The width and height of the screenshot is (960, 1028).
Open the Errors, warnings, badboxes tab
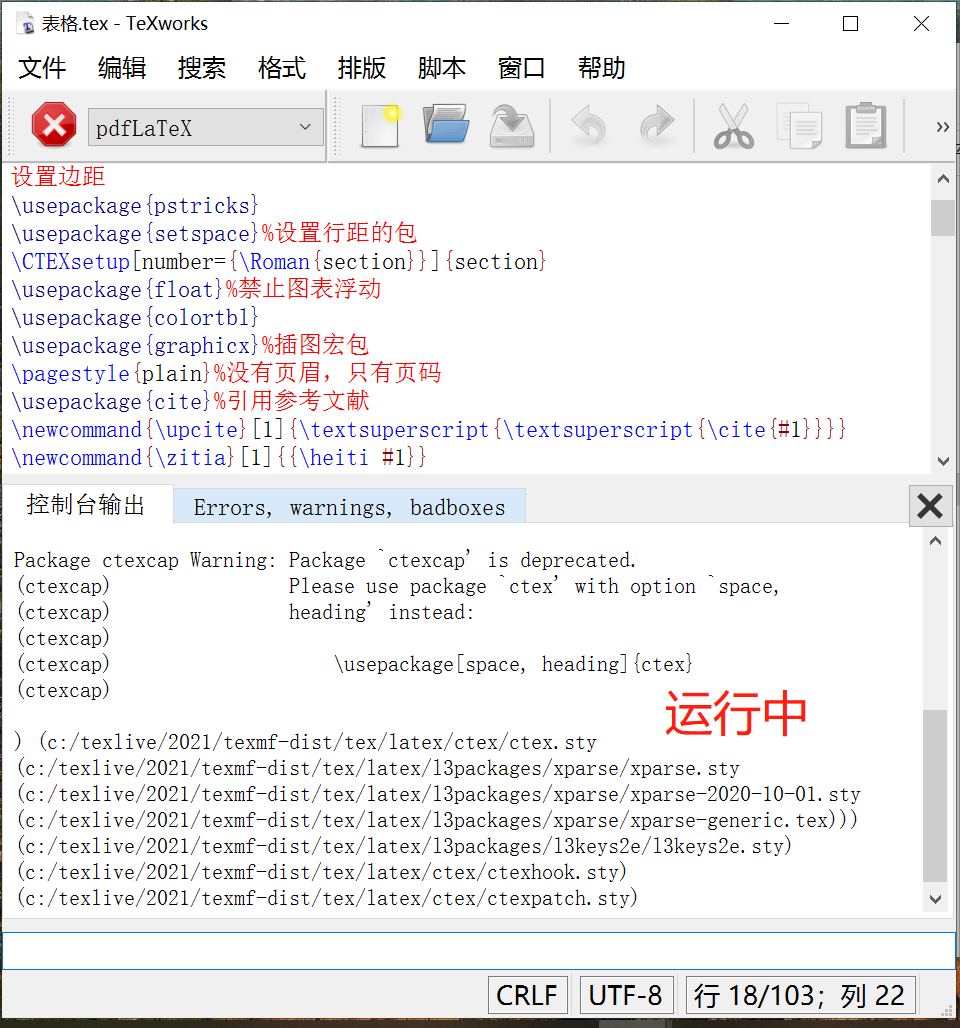(348, 507)
